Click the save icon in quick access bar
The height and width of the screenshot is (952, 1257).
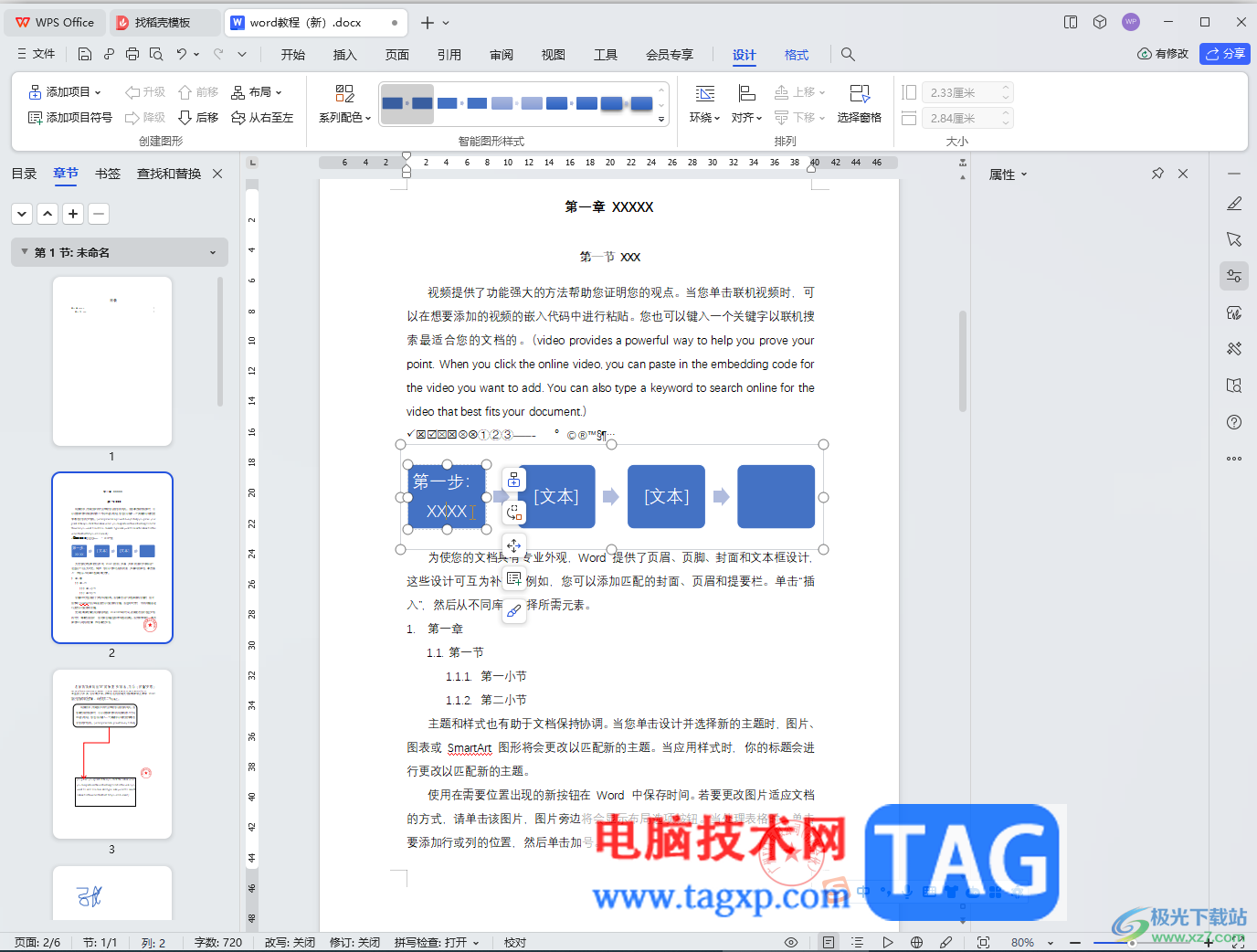pos(85,55)
